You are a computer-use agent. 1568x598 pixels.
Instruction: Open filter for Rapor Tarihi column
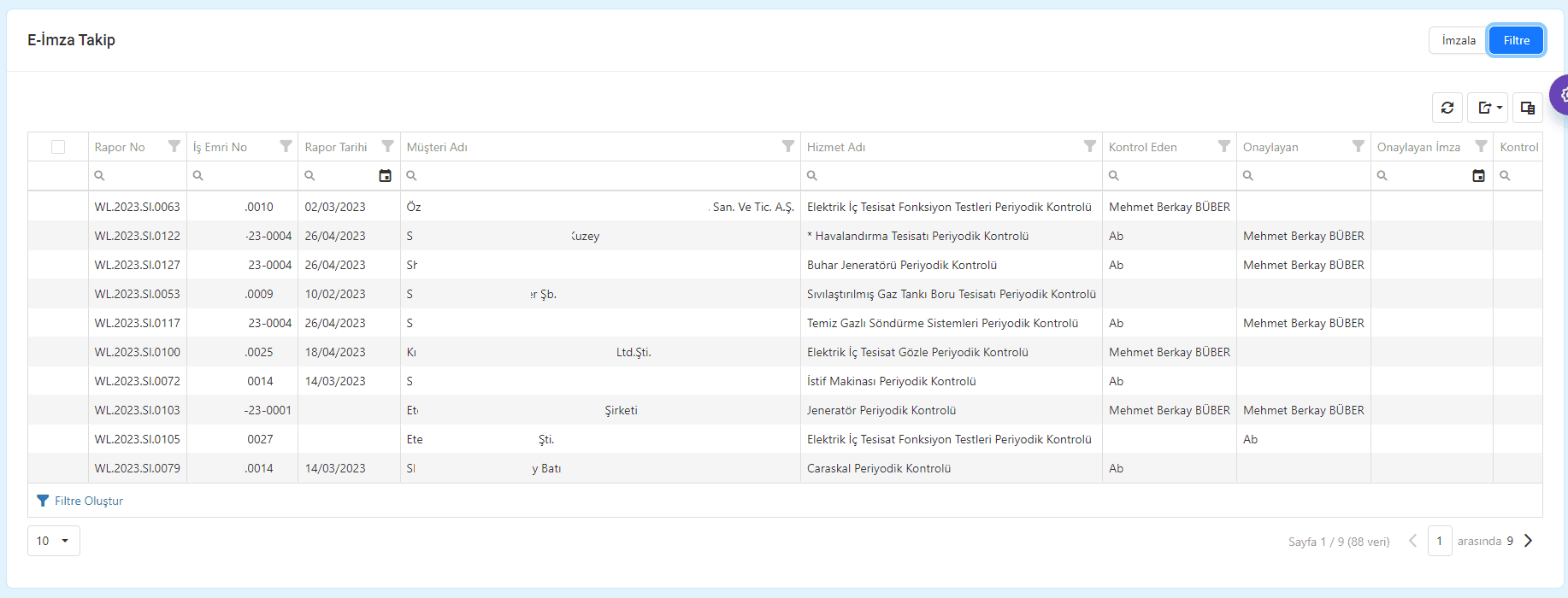click(x=387, y=146)
